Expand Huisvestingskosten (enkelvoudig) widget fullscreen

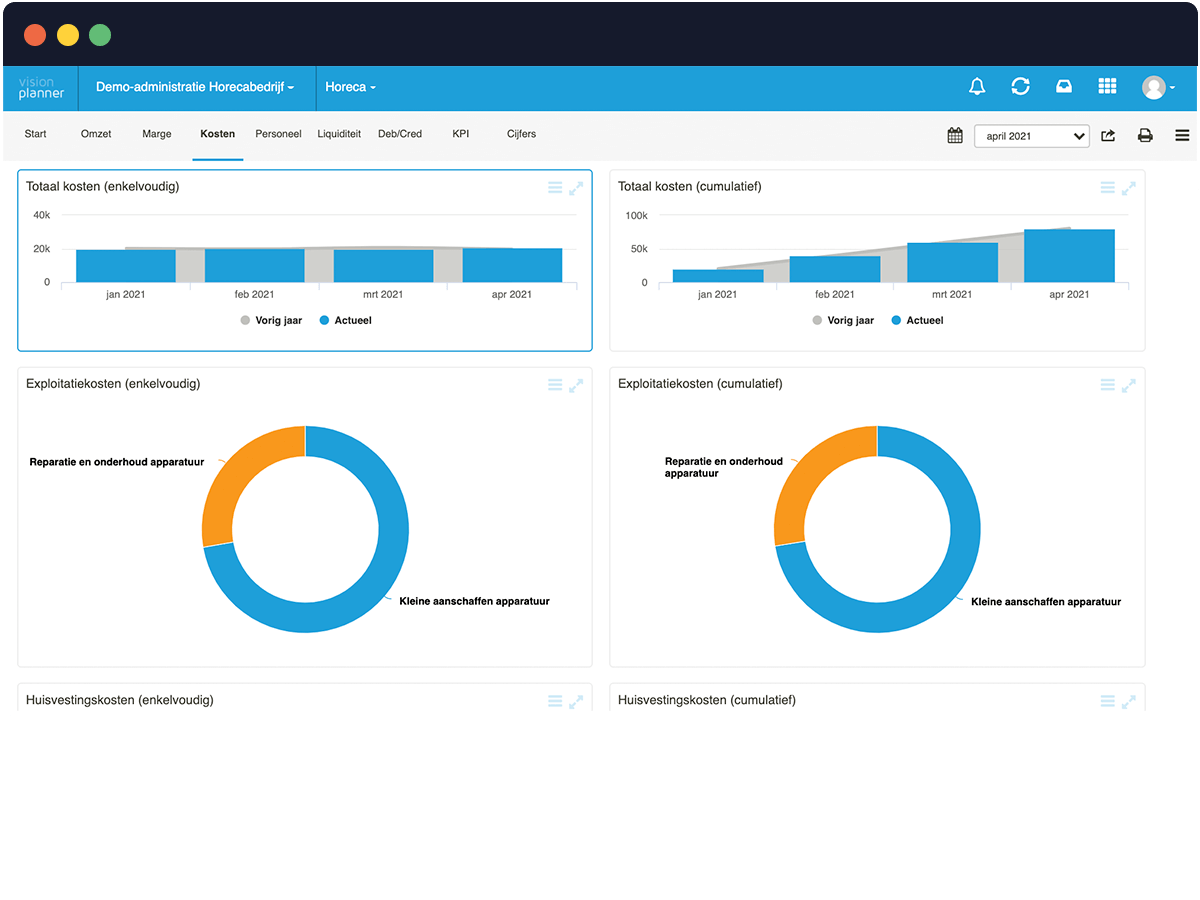[576, 702]
